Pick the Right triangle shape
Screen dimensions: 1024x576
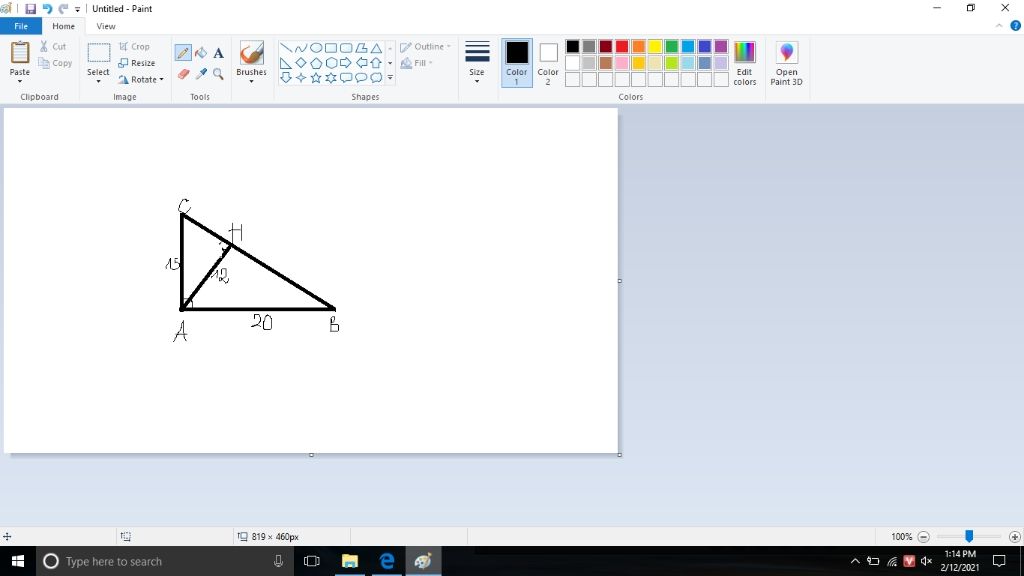pyautogui.click(x=285, y=63)
